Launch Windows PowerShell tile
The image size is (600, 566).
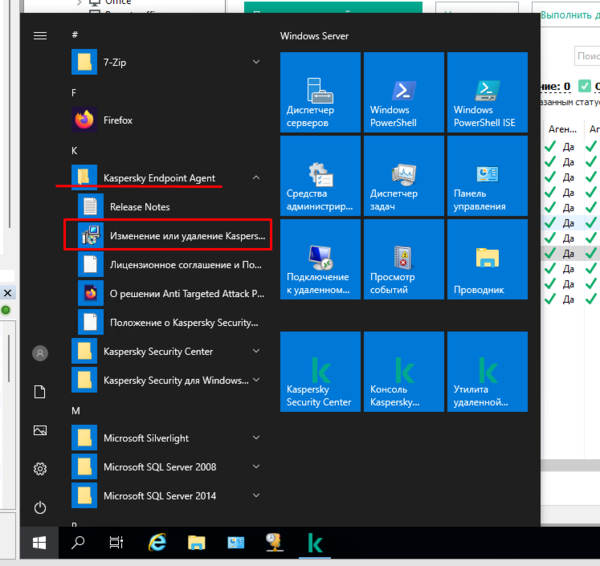pyautogui.click(x=401, y=92)
